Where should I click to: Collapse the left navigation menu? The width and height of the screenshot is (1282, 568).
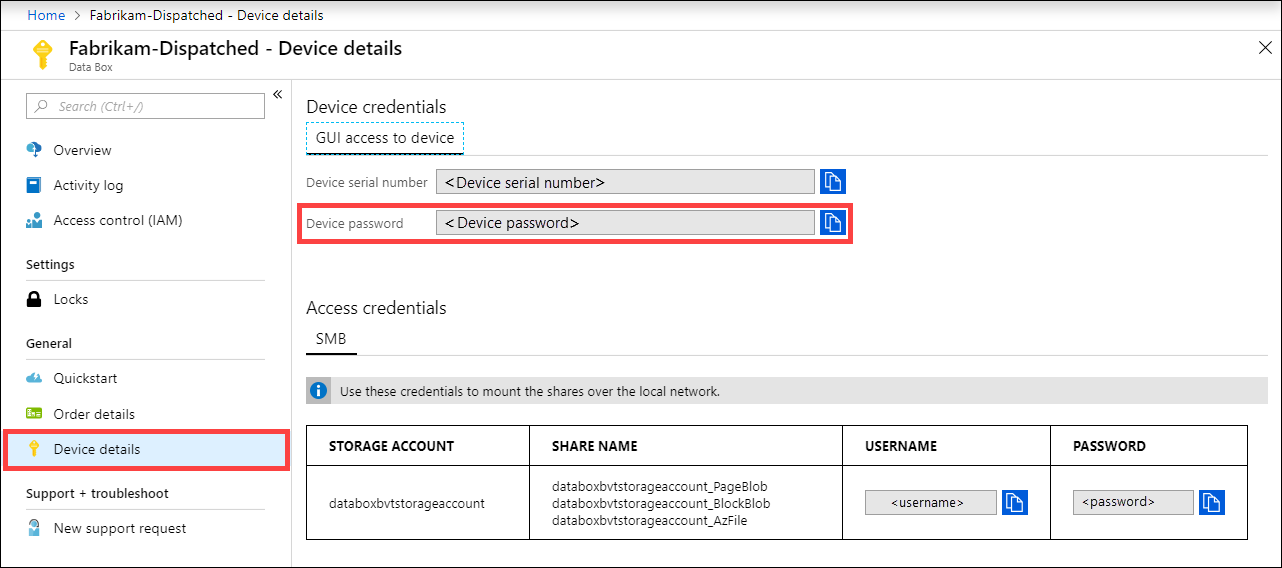[277, 95]
